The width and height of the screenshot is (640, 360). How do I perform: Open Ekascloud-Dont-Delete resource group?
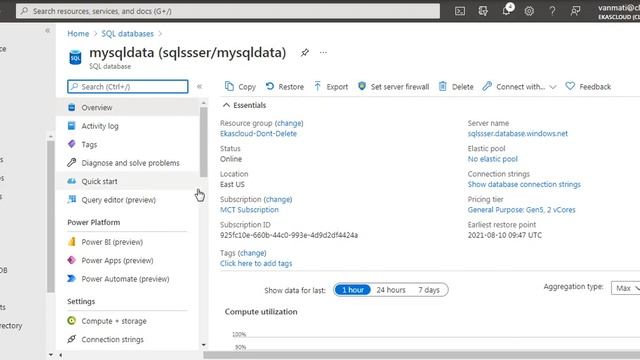tap(258, 133)
